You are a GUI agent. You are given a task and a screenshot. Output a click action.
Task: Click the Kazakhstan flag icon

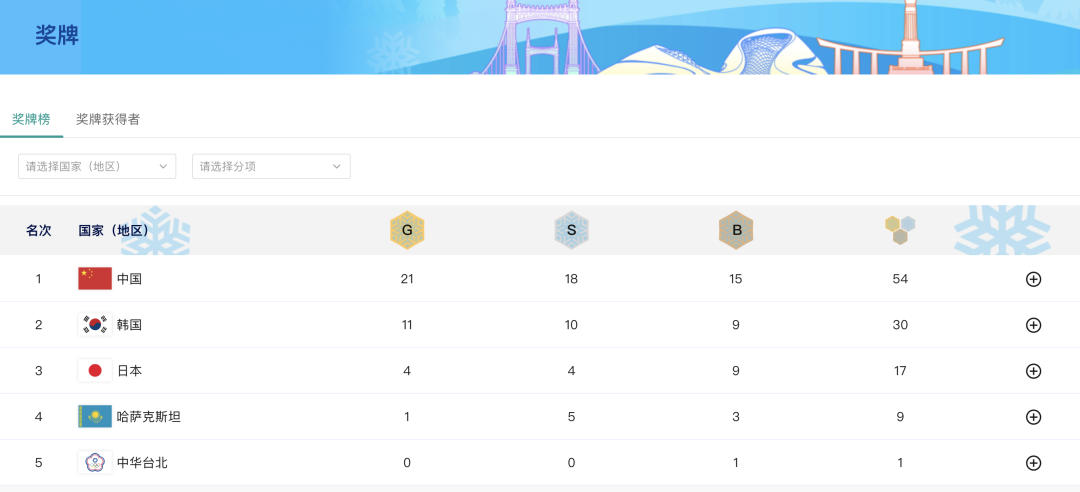95,417
